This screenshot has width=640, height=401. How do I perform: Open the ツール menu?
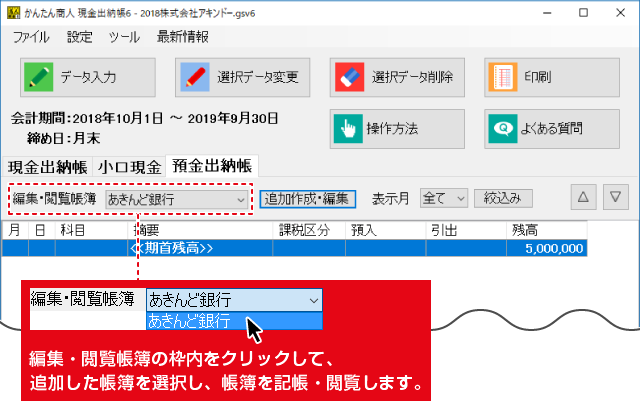tap(124, 37)
